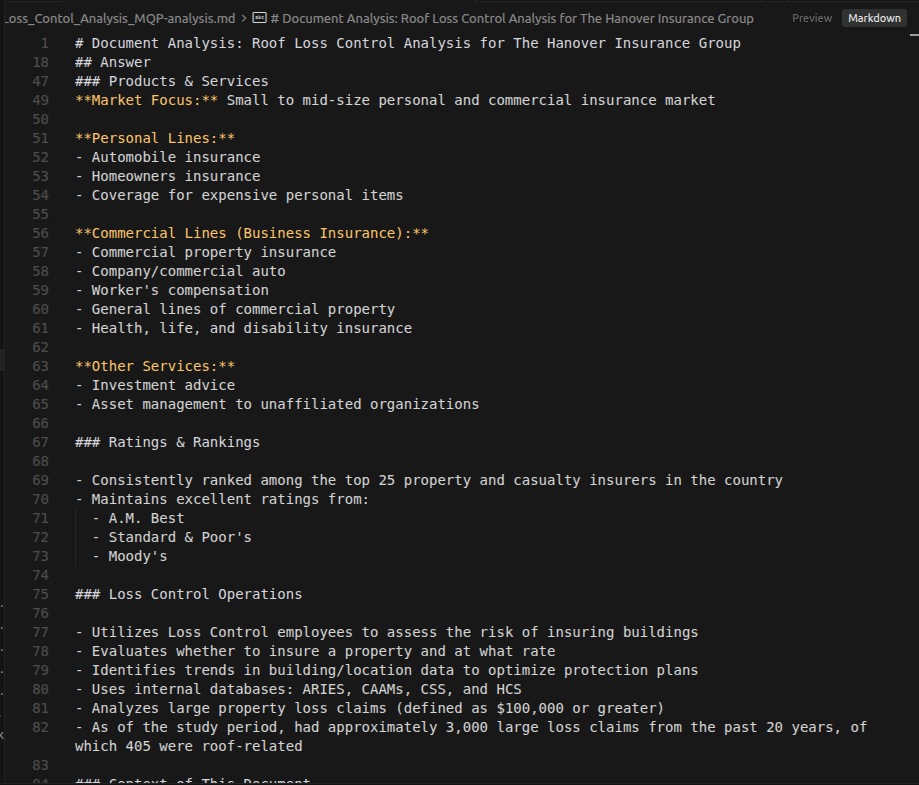919x785 pixels.
Task: Click line number 56 in gutter
Action: point(40,233)
